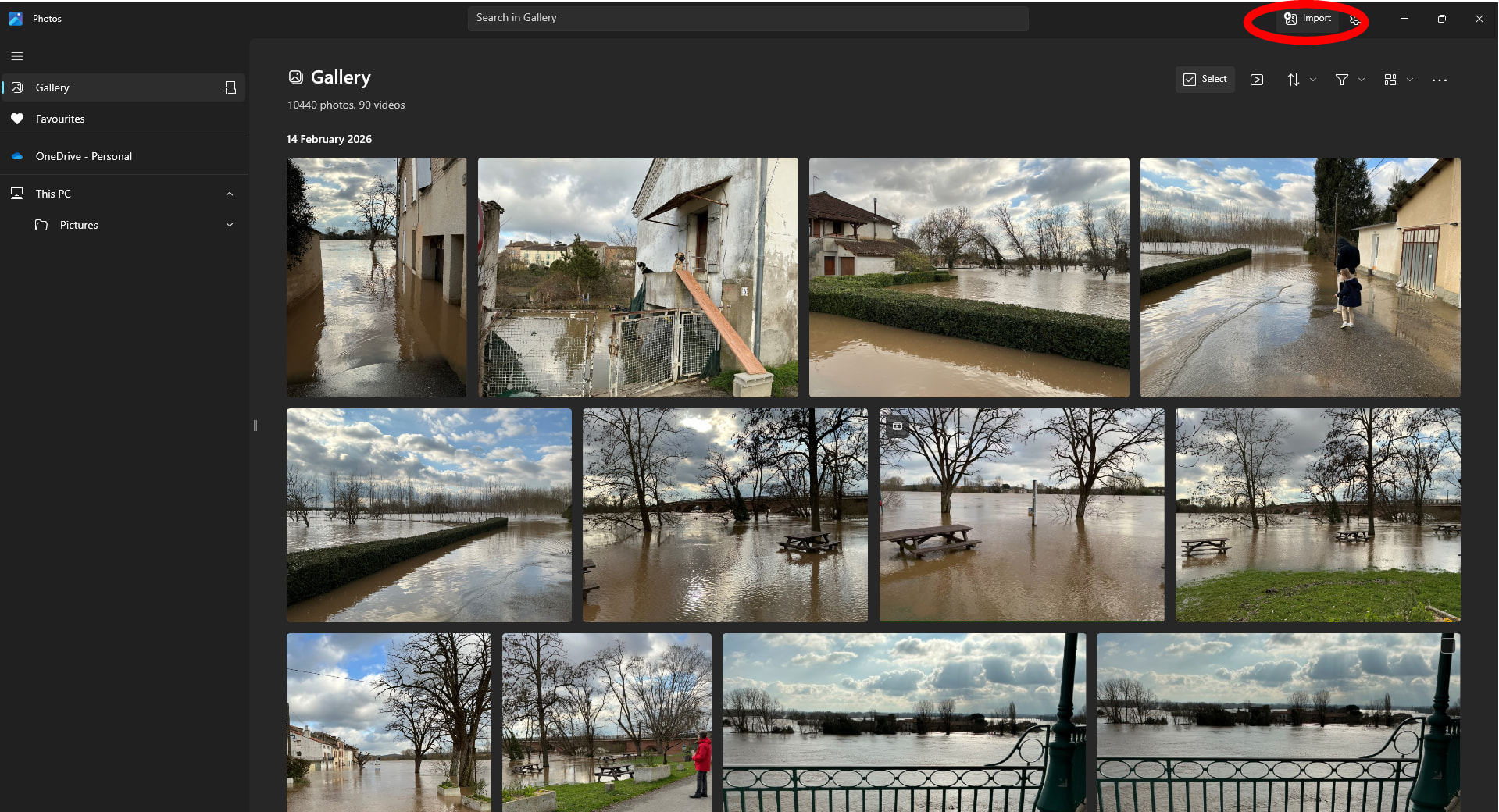1499x812 pixels.
Task: Go to OneDrive - Personal in the sidebar
Action: coord(84,156)
